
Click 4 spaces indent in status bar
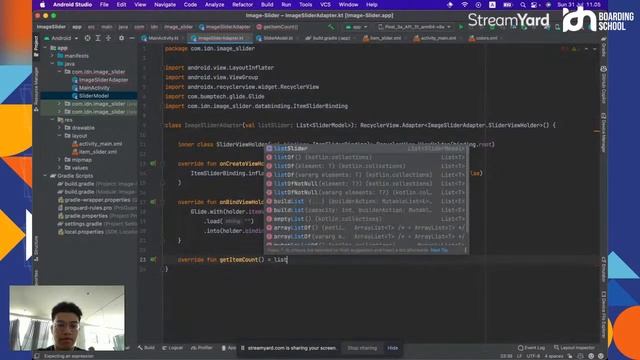[554, 356]
